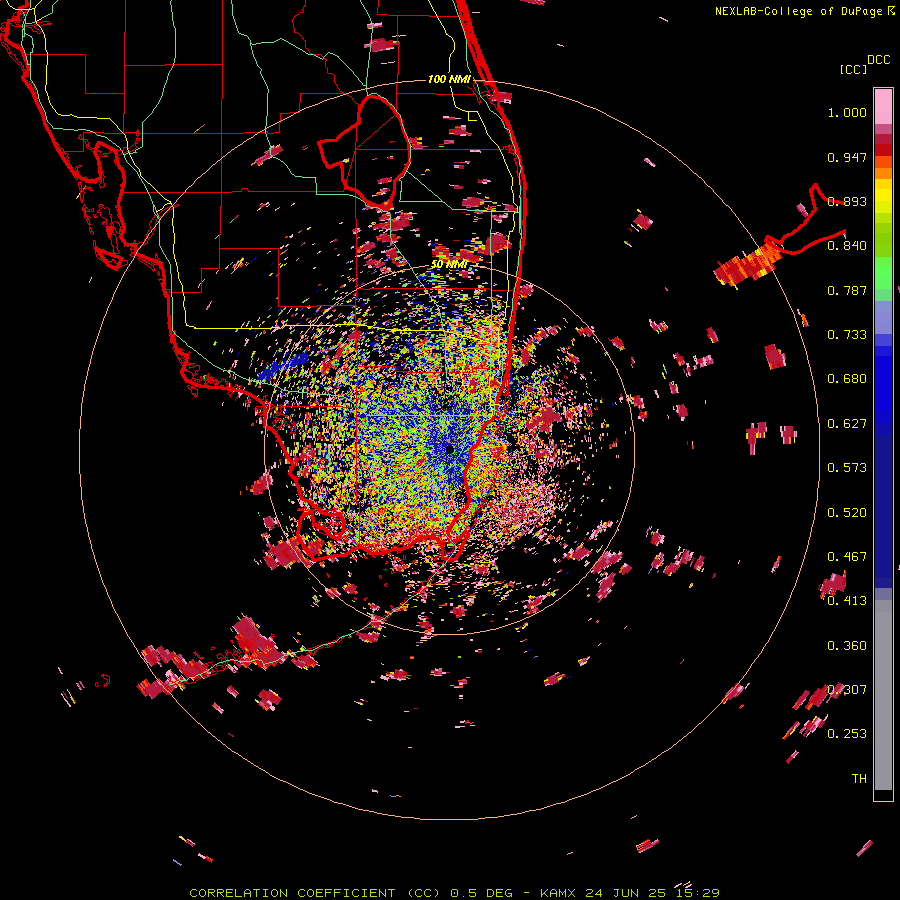Pick the 0.840 scale label
The width and height of the screenshot is (900, 900).
(x=847, y=246)
